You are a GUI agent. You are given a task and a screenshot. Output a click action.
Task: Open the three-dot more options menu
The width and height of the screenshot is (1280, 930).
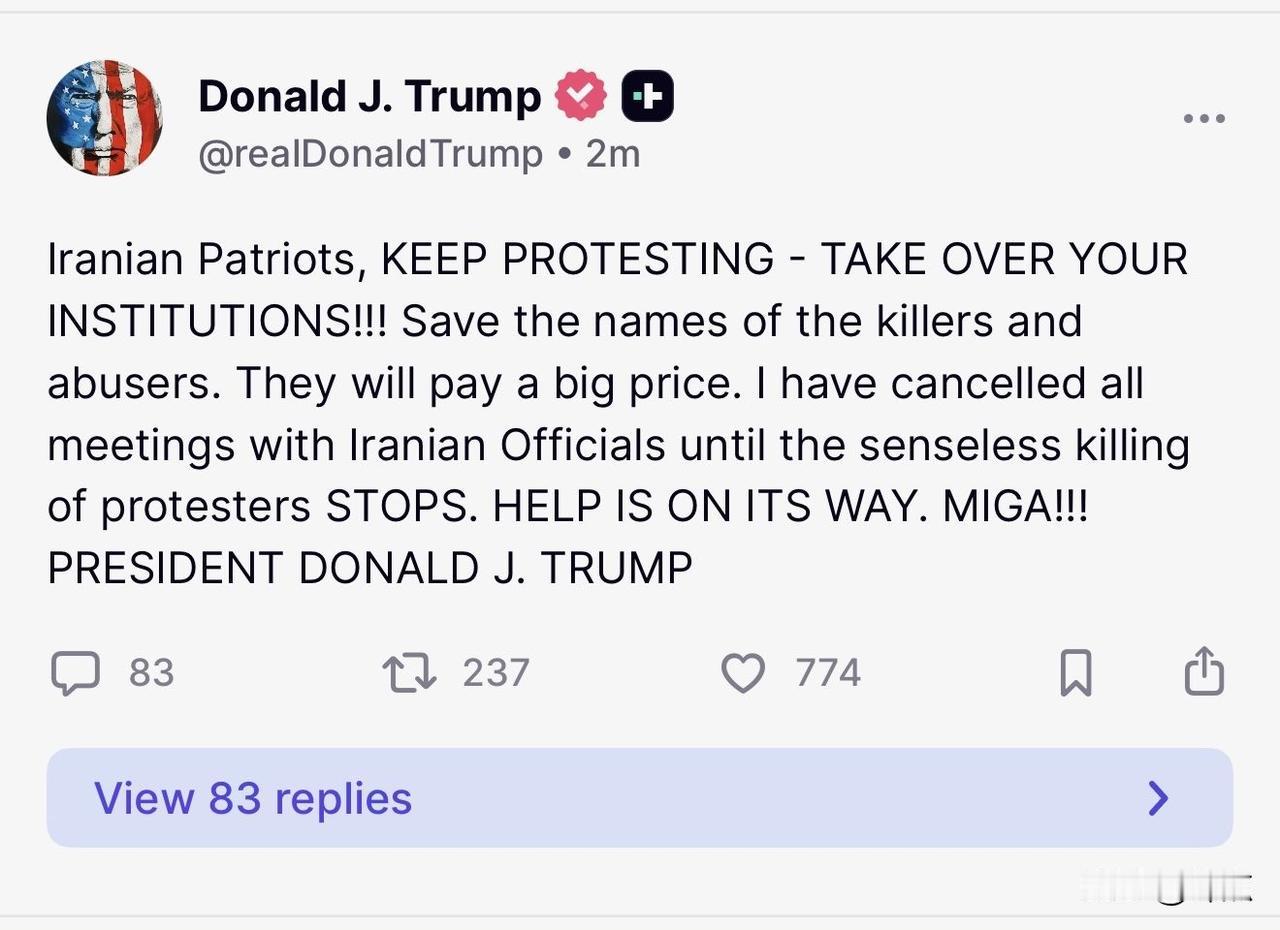[x=1204, y=119]
